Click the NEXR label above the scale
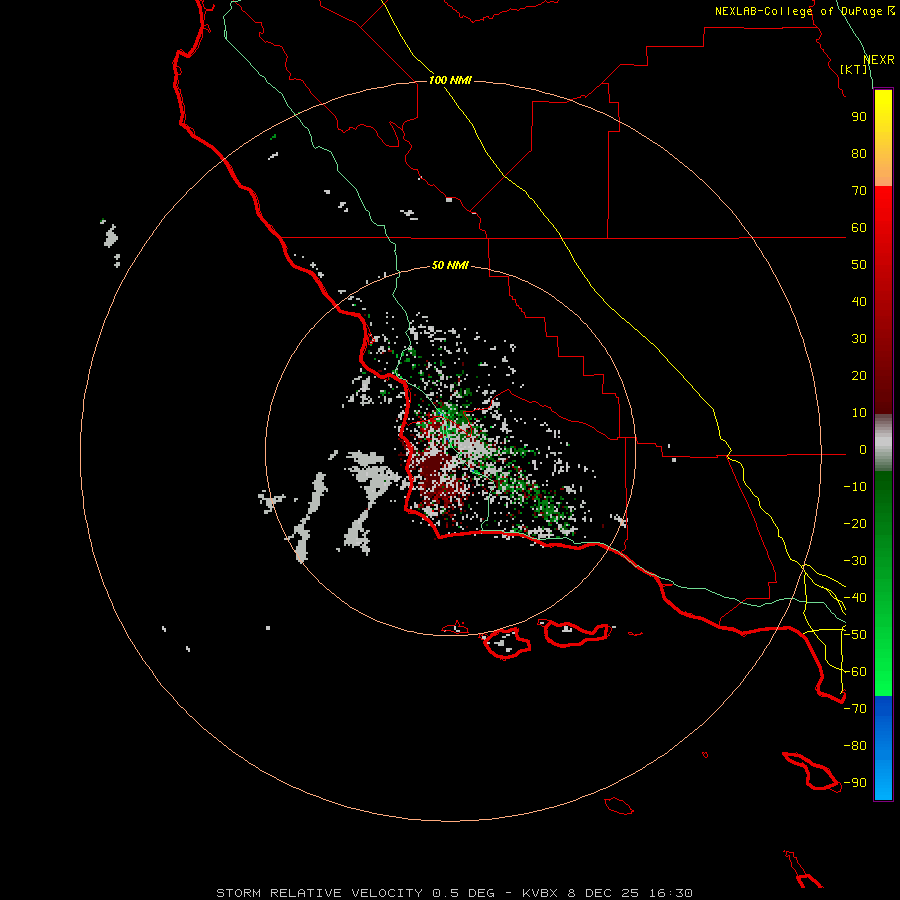900x900 pixels. [879, 60]
